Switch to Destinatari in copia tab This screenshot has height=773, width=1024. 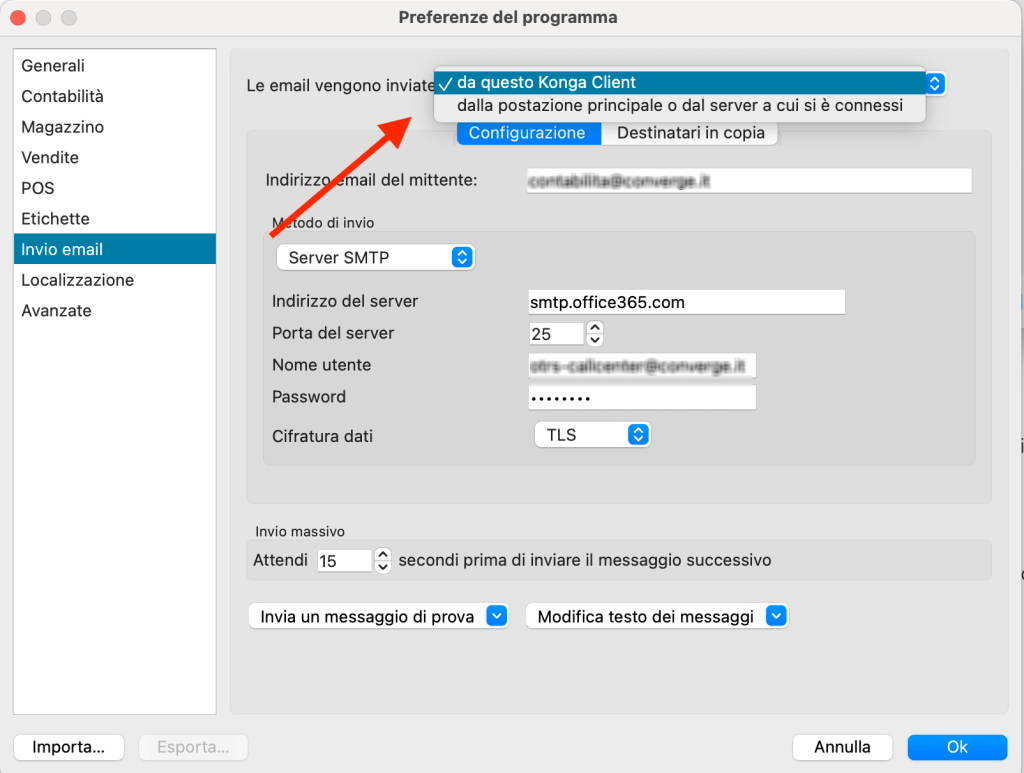690,133
